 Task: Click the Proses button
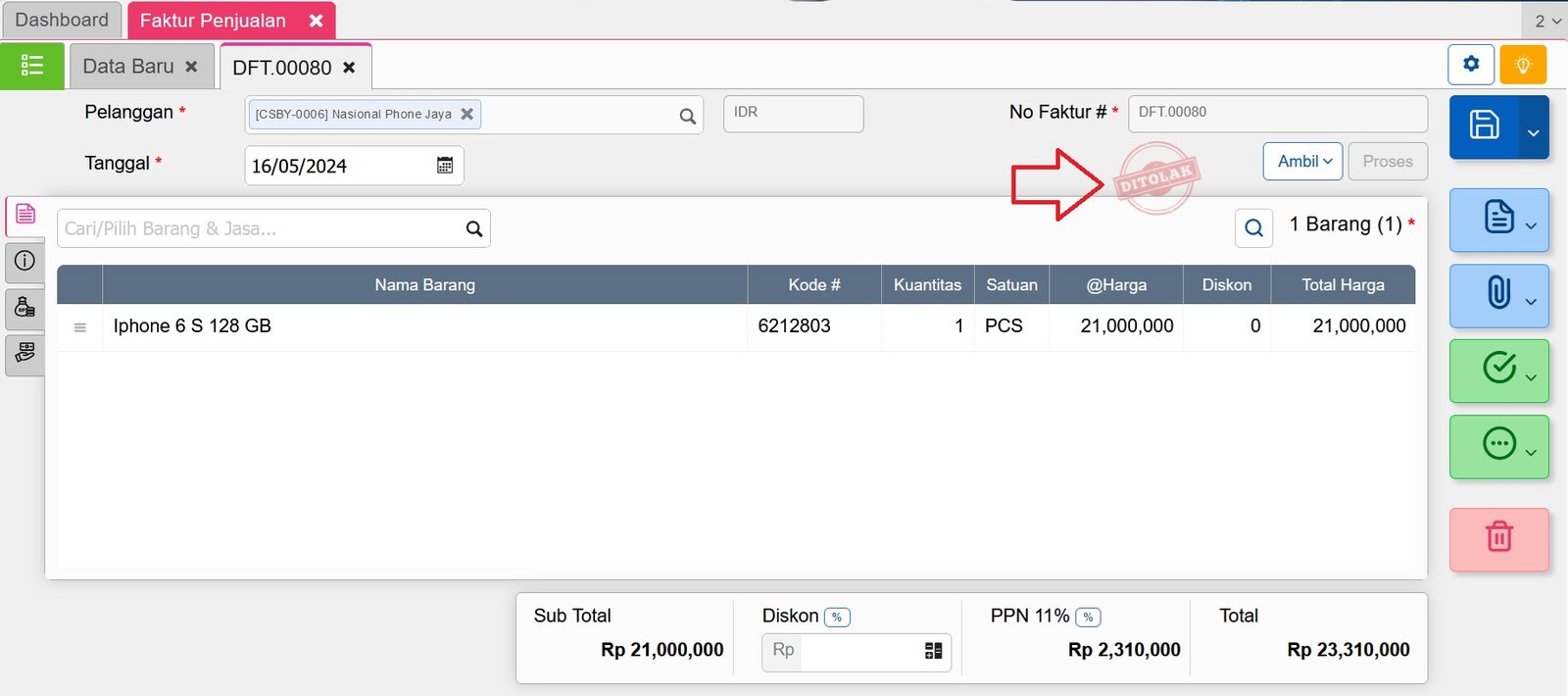pos(1387,162)
